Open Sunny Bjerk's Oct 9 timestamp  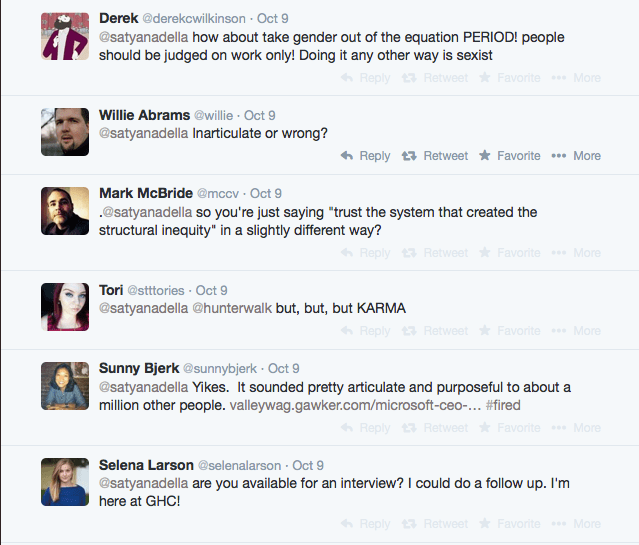pyautogui.click(x=284, y=368)
